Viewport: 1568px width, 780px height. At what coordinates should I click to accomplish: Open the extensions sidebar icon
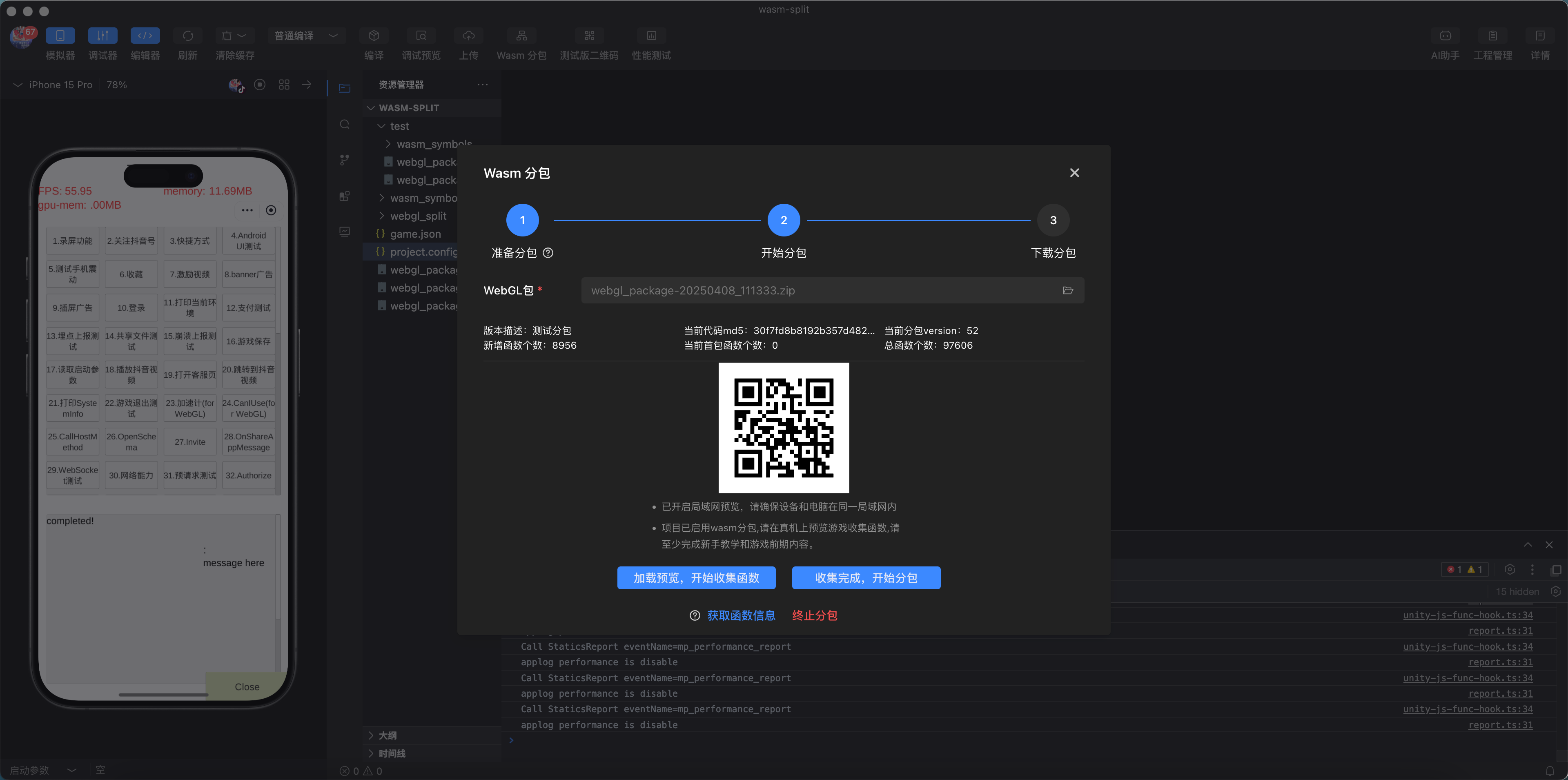point(345,196)
